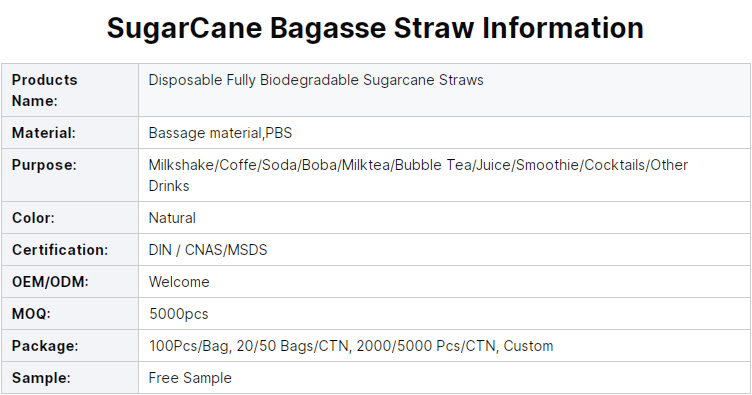Image resolution: width=752 pixels, height=395 pixels.
Task: Click the Bassage material,PBS value
Action: (x=220, y=133)
